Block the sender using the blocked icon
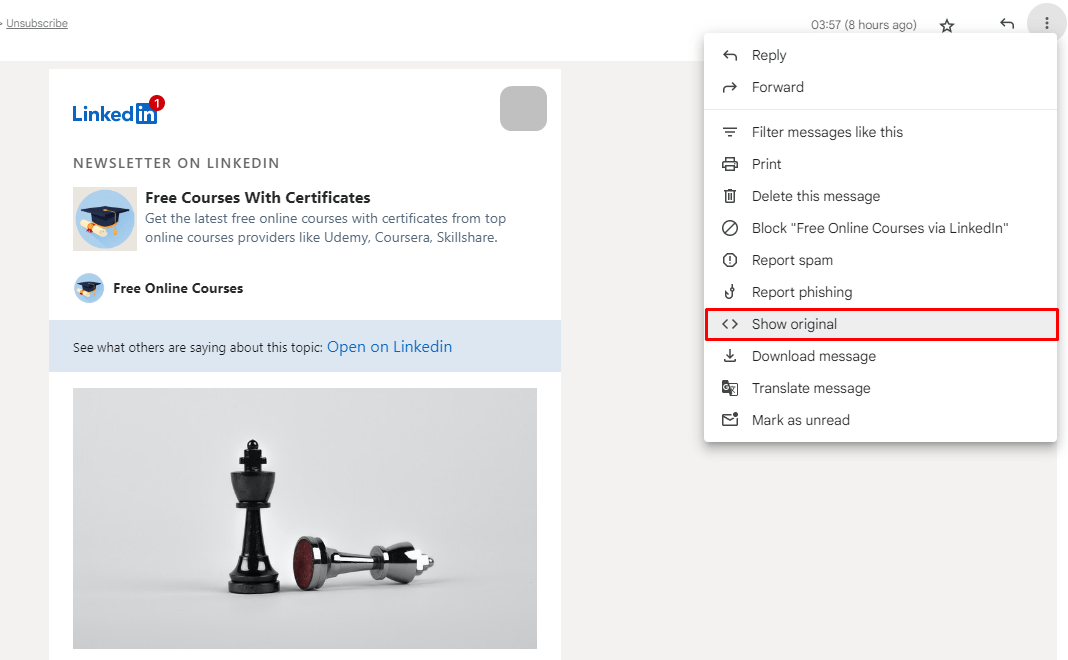The image size is (1068, 660). 731,228
